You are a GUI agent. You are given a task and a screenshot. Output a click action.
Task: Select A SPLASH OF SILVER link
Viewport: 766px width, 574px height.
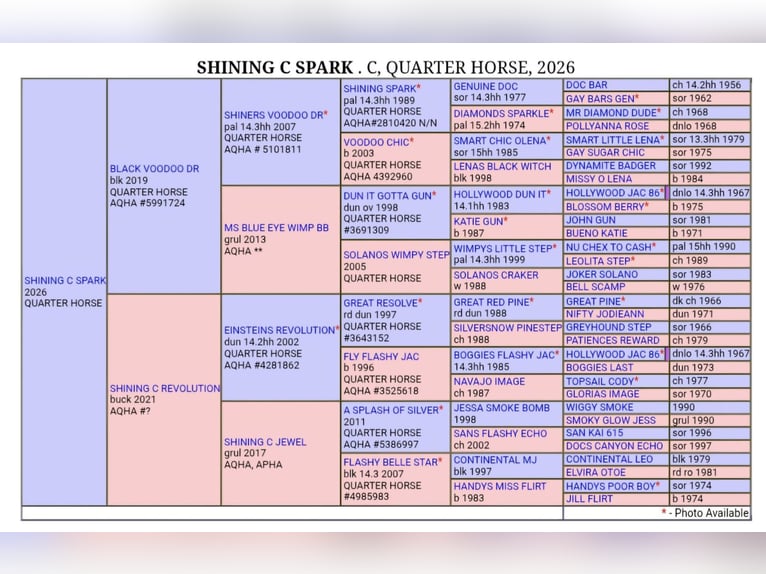tap(391, 410)
